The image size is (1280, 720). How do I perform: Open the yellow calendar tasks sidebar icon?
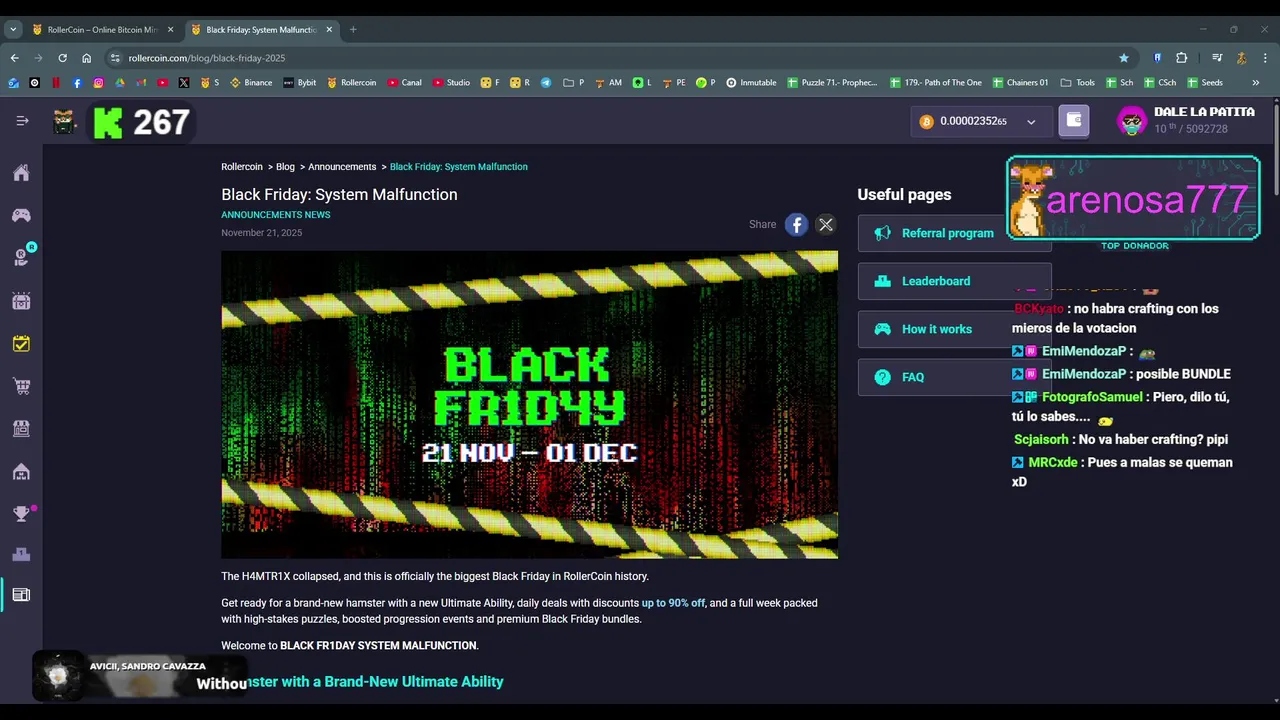tap(21, 343)
